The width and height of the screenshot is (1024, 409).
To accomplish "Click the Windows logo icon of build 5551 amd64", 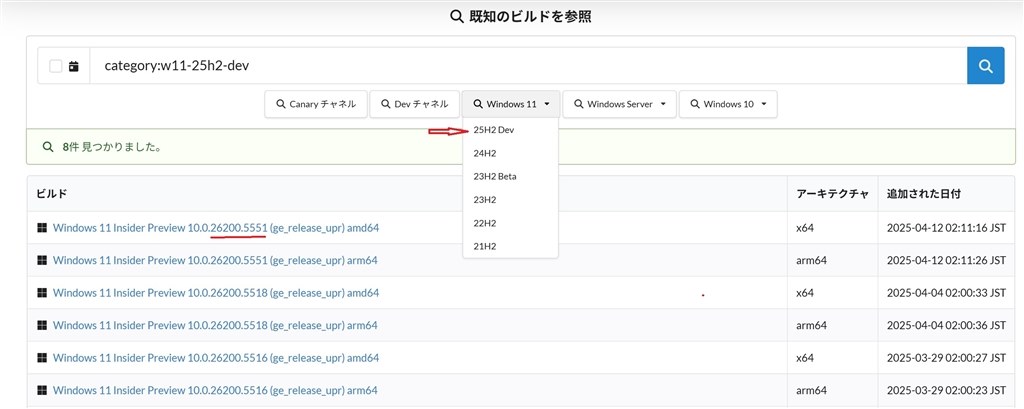I will 42,228.
